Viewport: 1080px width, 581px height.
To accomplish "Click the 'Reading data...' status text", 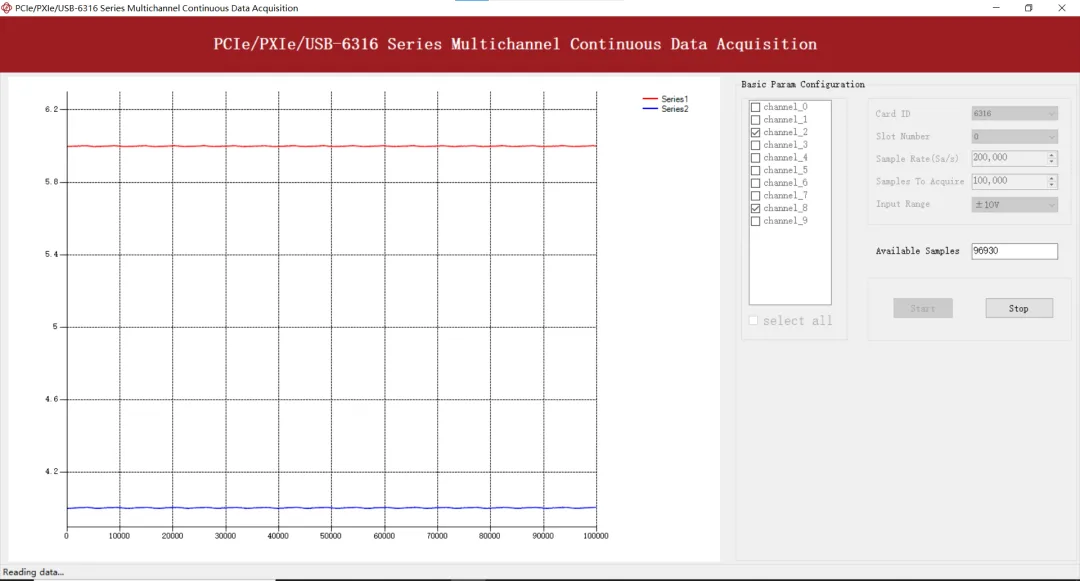I will click(x=33, y=572).
